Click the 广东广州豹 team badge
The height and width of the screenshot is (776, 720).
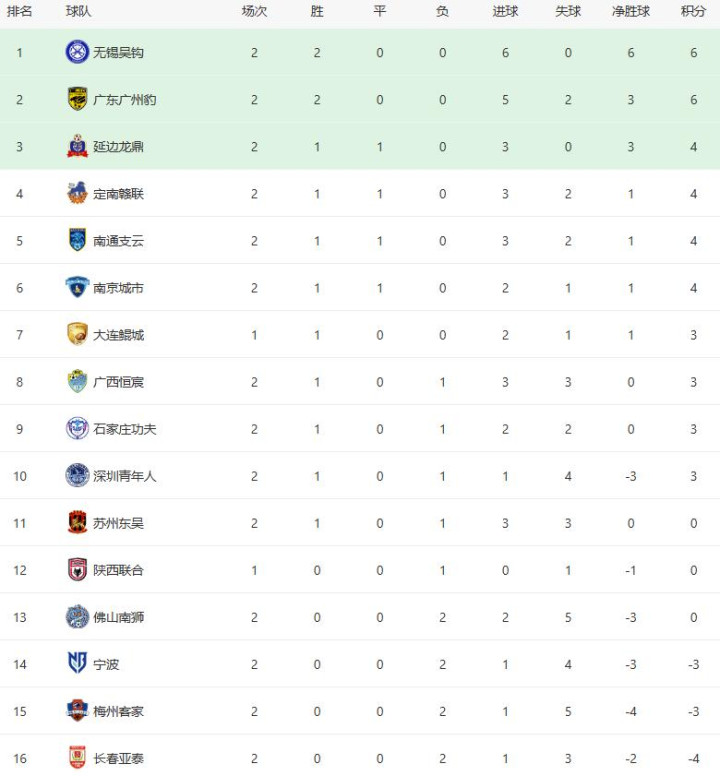tap(77, 99)
